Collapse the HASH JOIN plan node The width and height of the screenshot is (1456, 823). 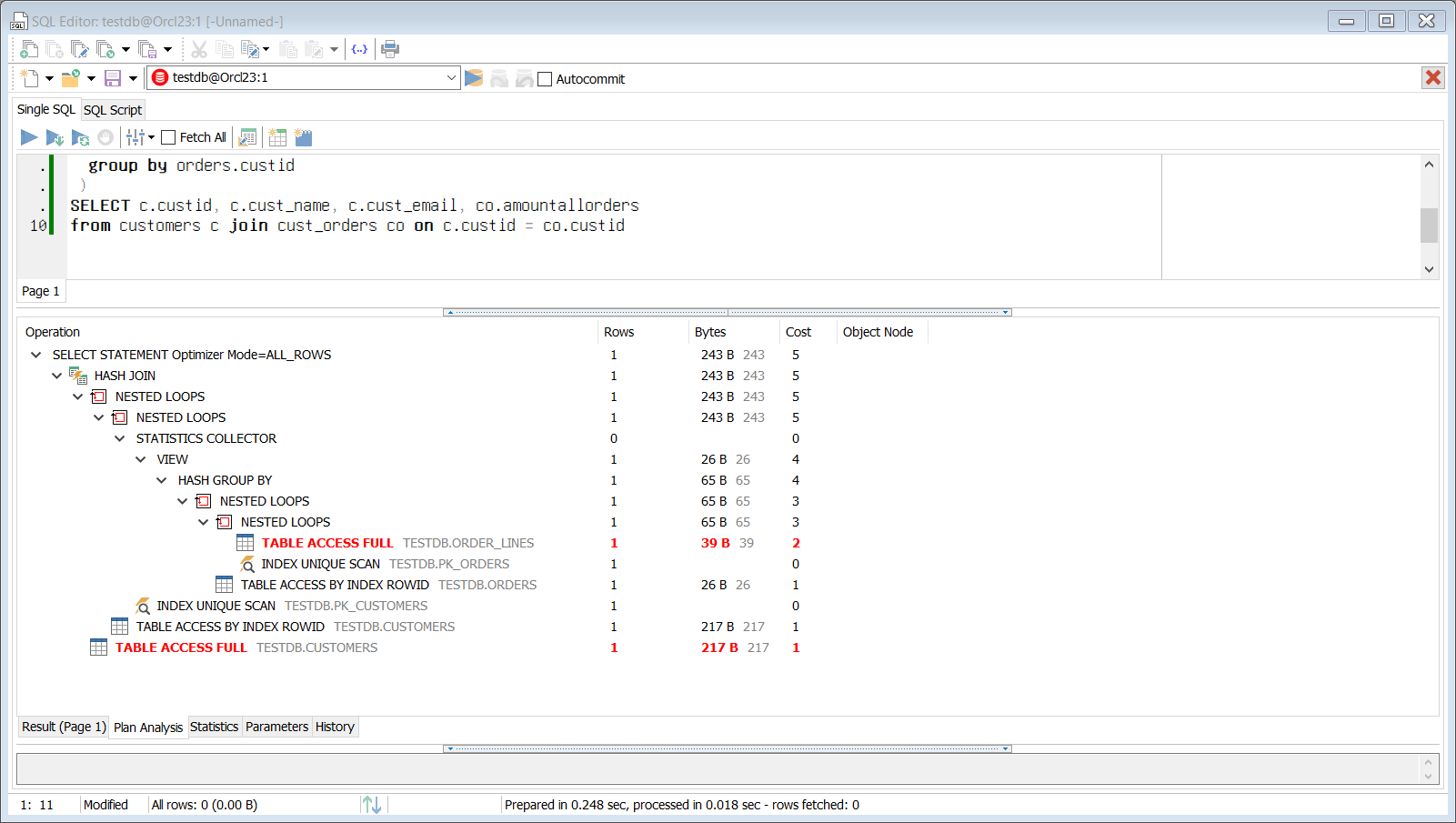pos(56,376)
